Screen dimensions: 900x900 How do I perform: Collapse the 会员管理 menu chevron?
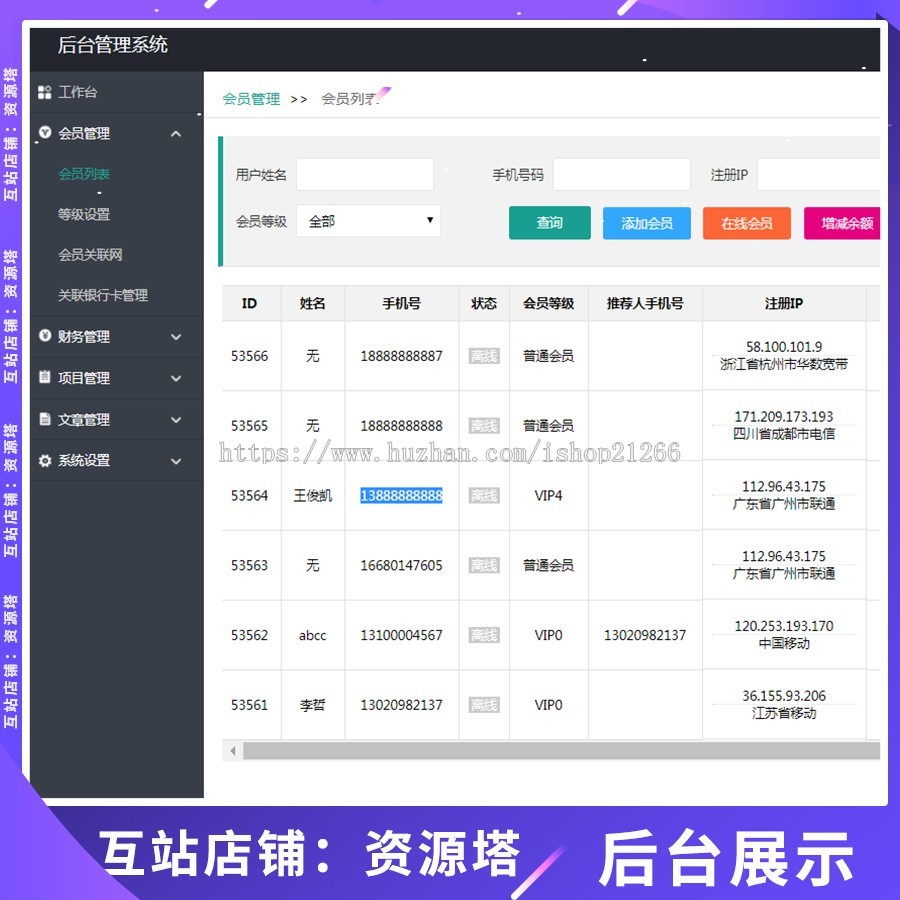click(176, 133)
